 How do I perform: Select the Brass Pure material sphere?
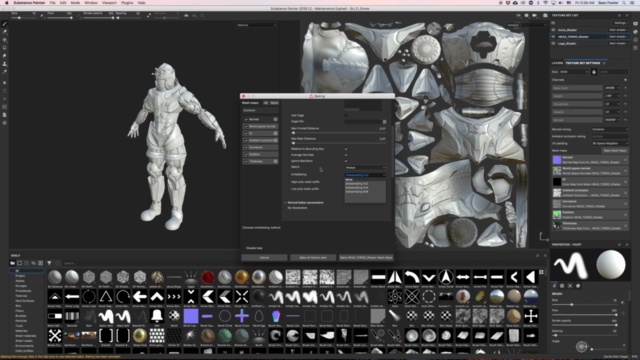click(x=140, y=336)
